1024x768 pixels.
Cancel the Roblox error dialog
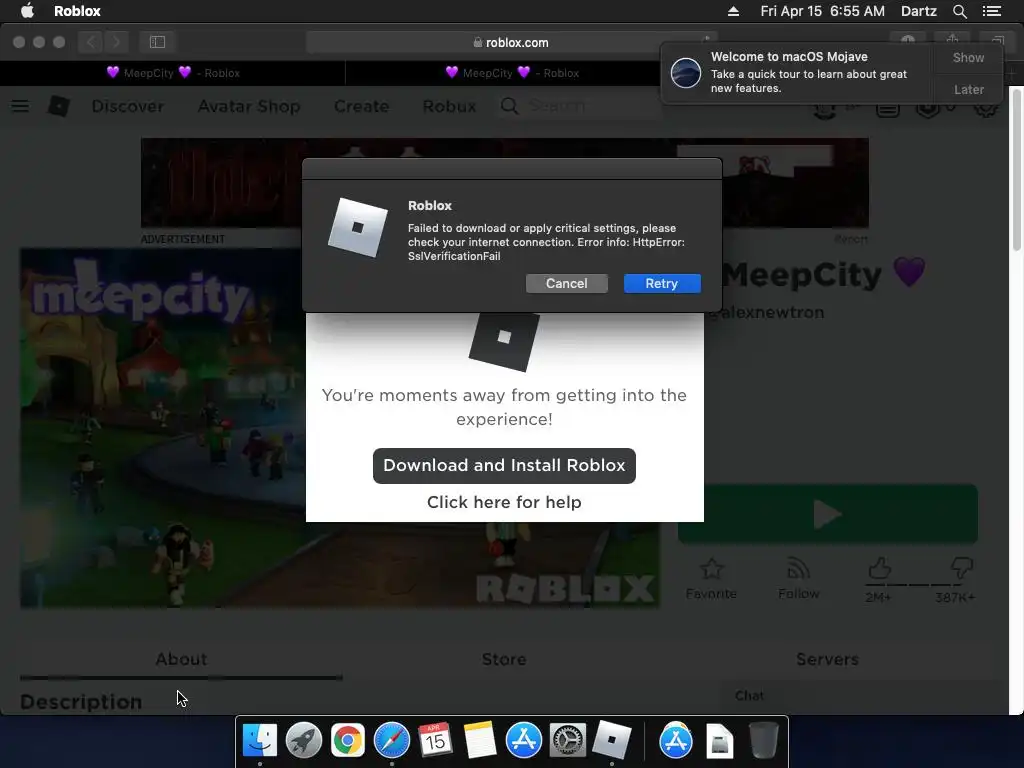tap(566, 283)
